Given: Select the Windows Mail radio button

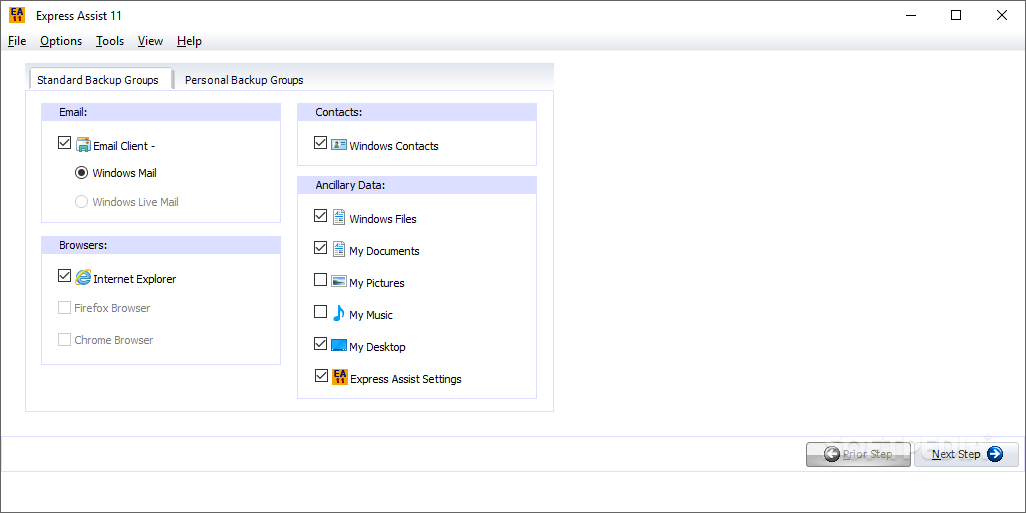Looking at the screenshot, I should click(81, 173).
